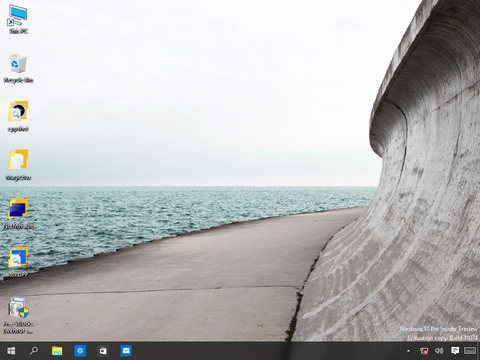Select the This PC desktop icon

(18, 19)
